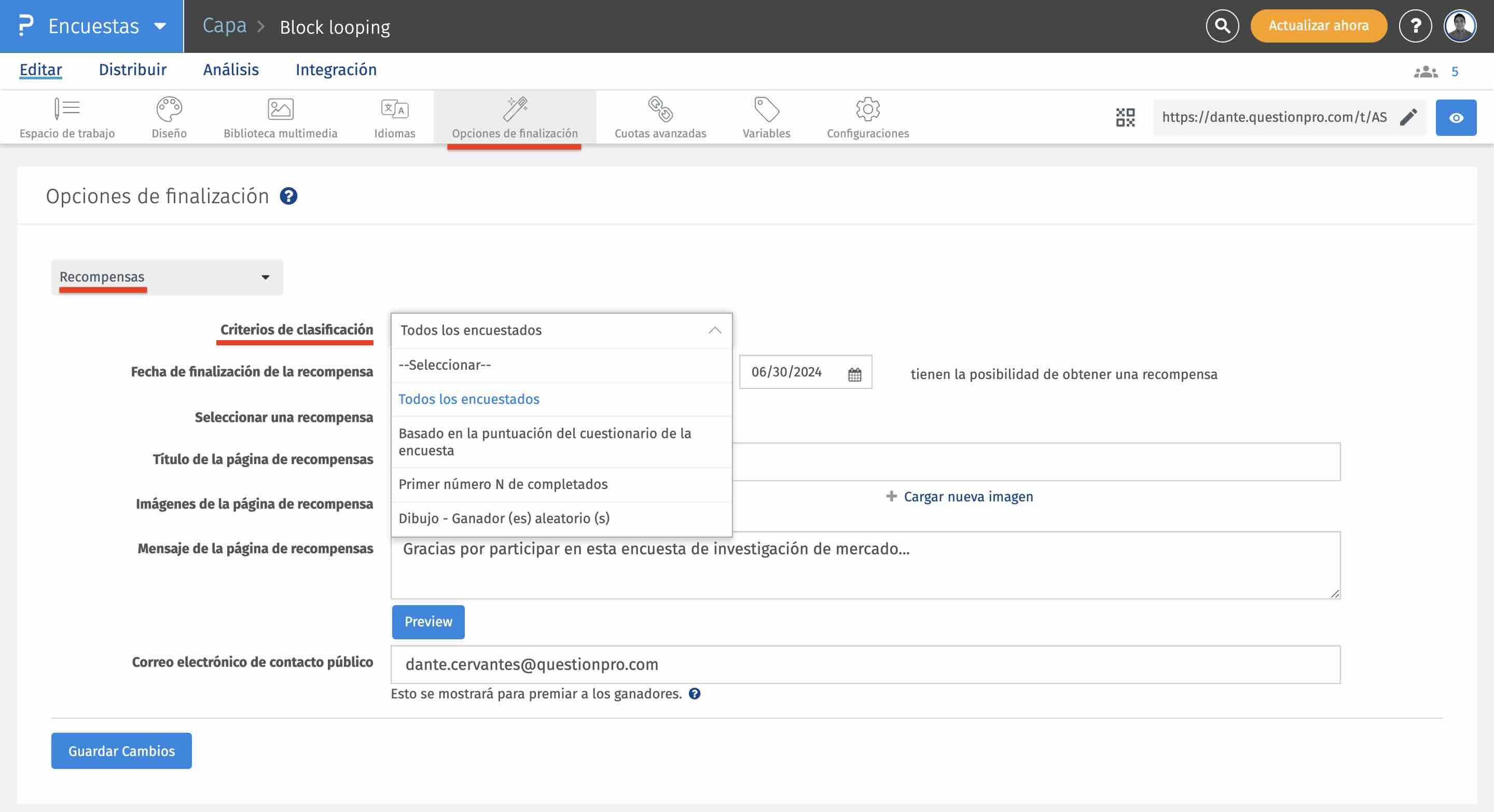Open the Cuotas avanzadas icon

660,109
